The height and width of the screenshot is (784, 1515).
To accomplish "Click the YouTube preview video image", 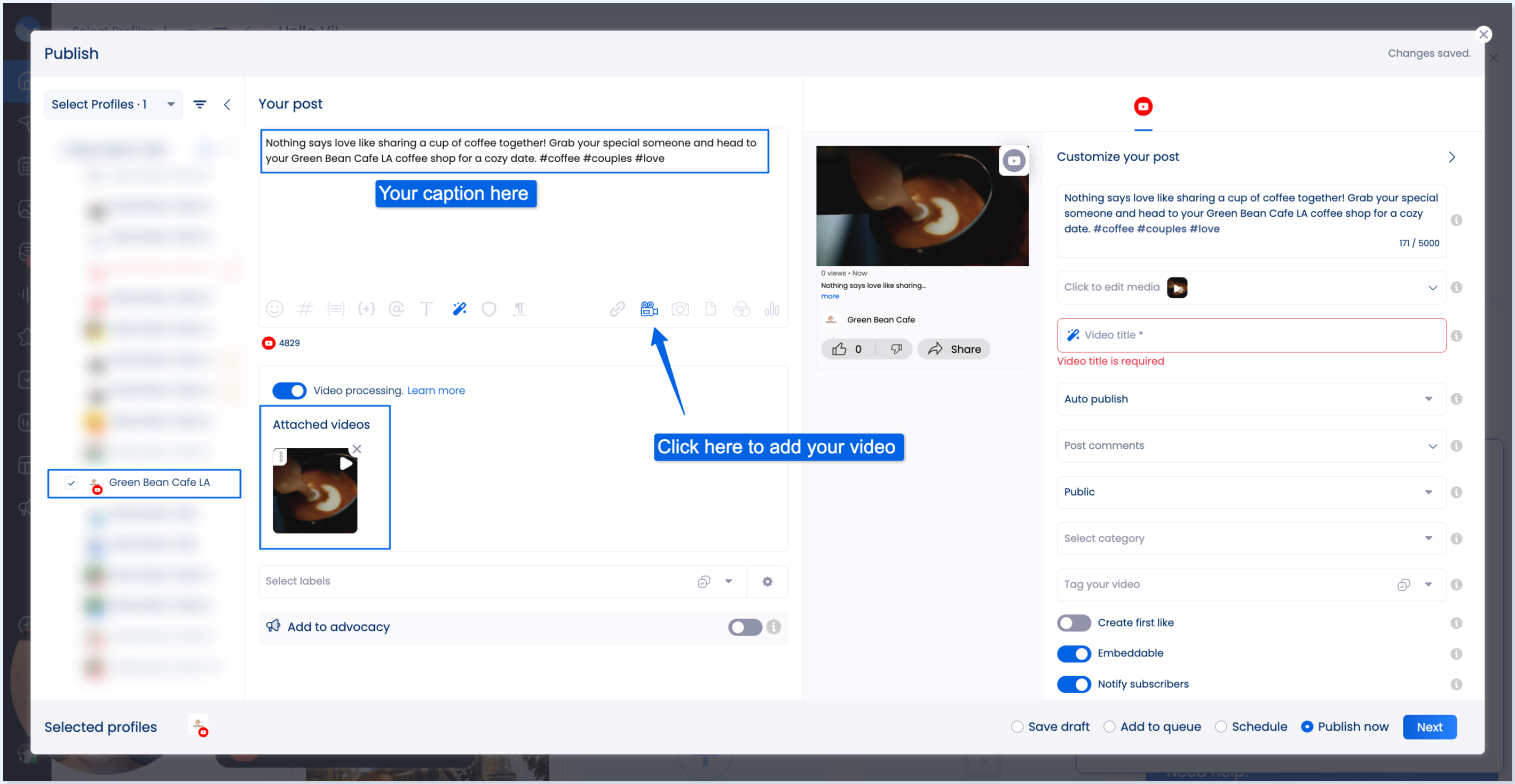I will [x=921, y=206].
